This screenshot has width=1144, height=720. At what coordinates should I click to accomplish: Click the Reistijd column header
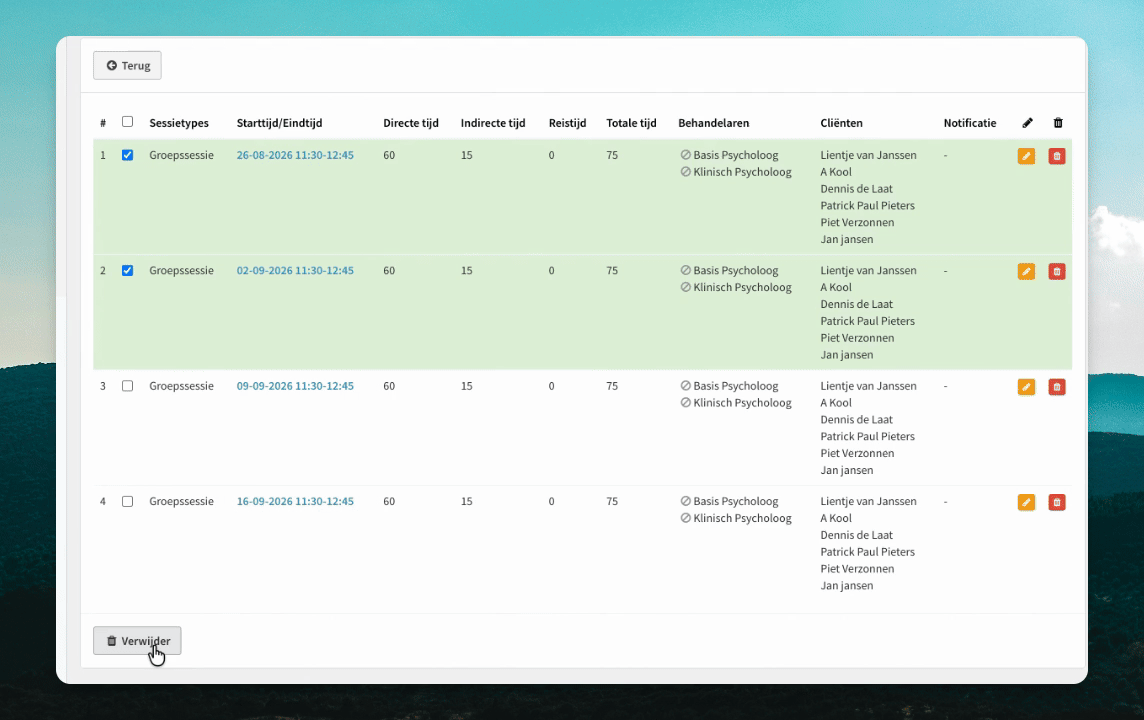click(568, 123)
